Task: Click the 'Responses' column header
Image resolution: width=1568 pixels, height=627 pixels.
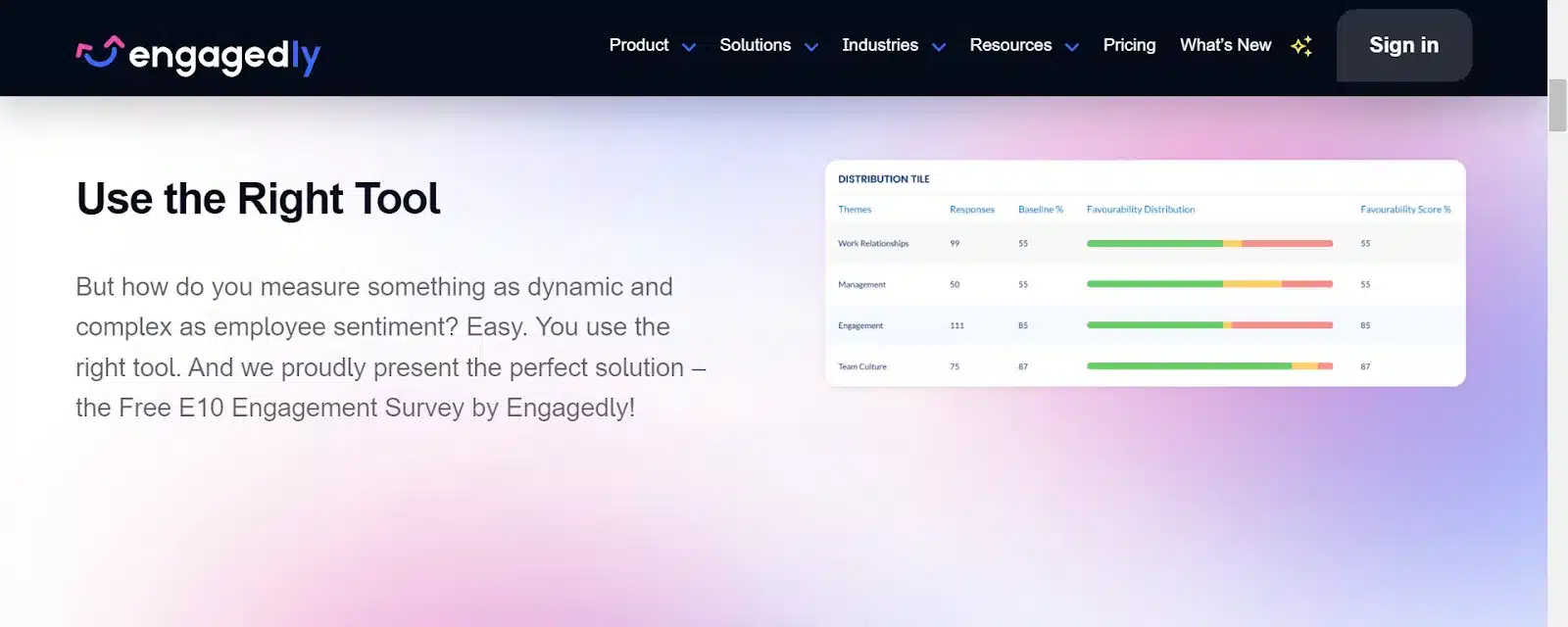Action: tap(972, 210)
